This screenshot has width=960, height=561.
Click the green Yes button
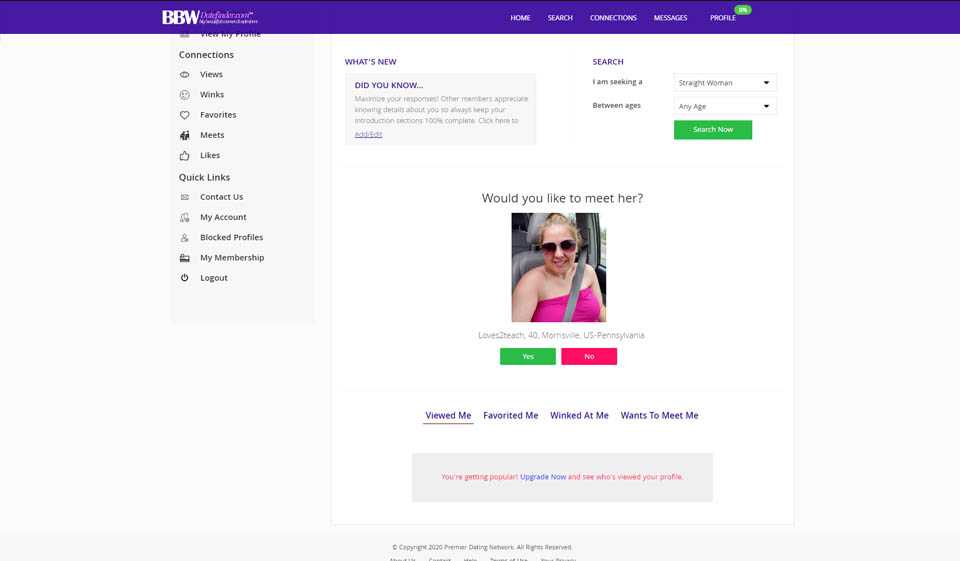528,357
